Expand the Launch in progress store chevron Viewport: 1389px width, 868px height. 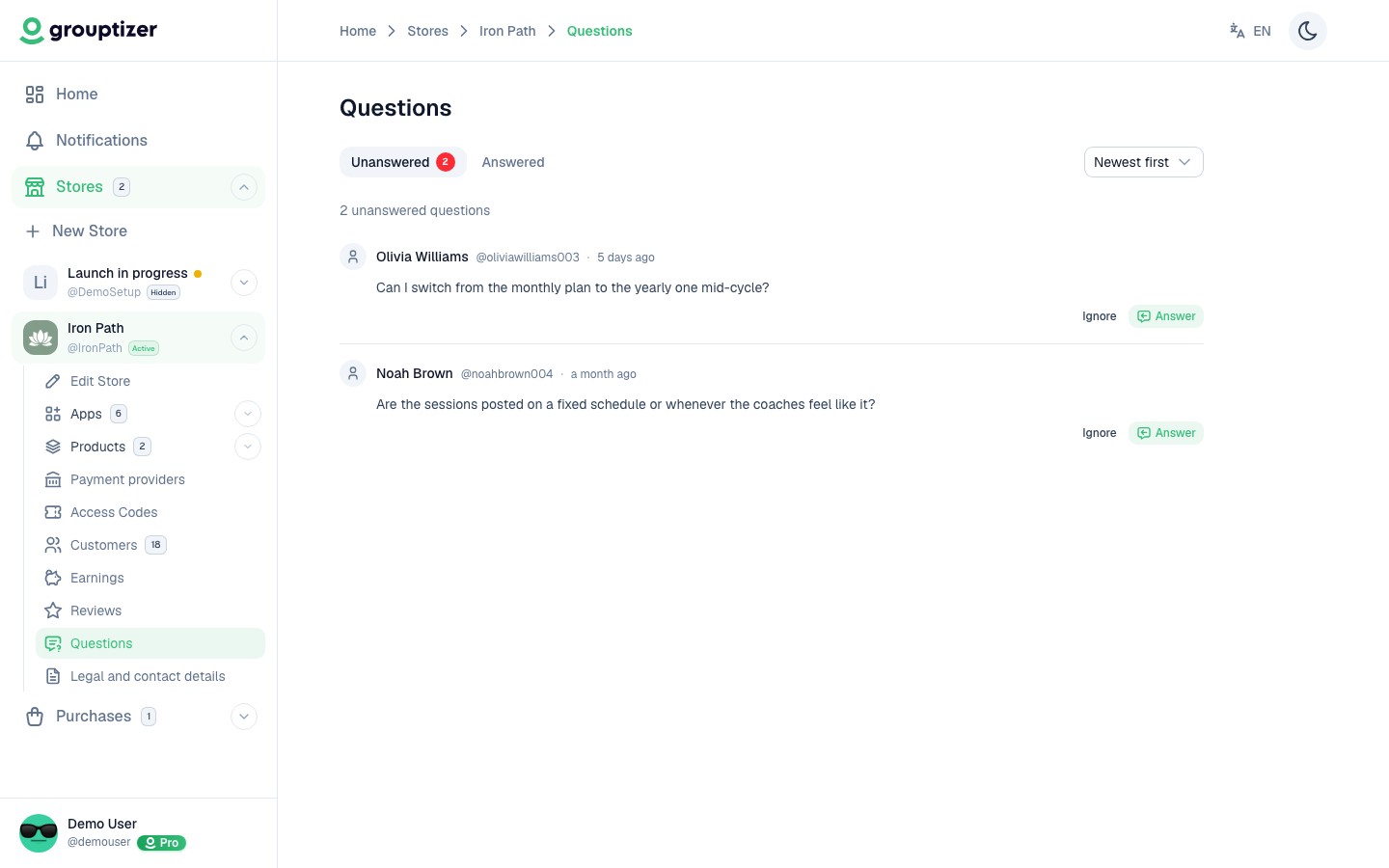tap(244, 283)
